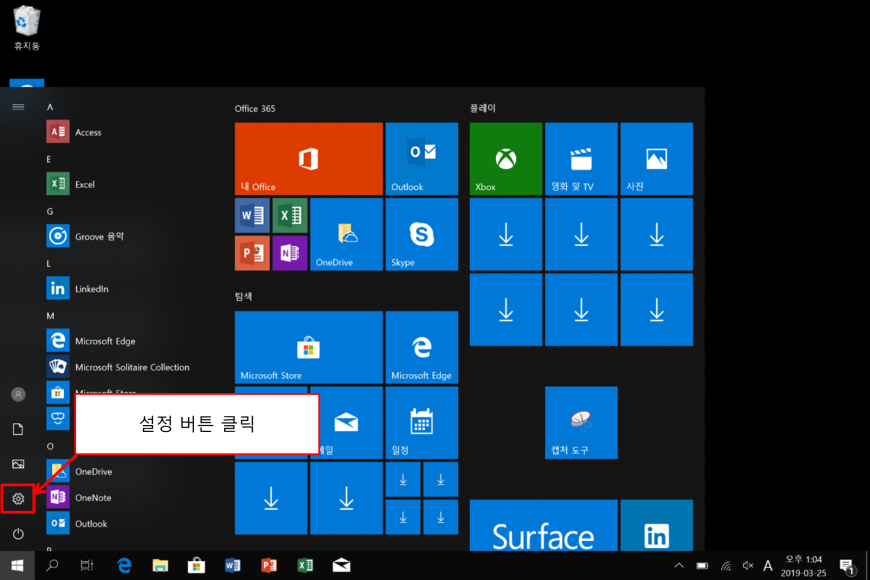Open the Pictures folder icon in Start sidebar
Image resolution: width=870 pixels, height=580 pixels.
point(18,463)
